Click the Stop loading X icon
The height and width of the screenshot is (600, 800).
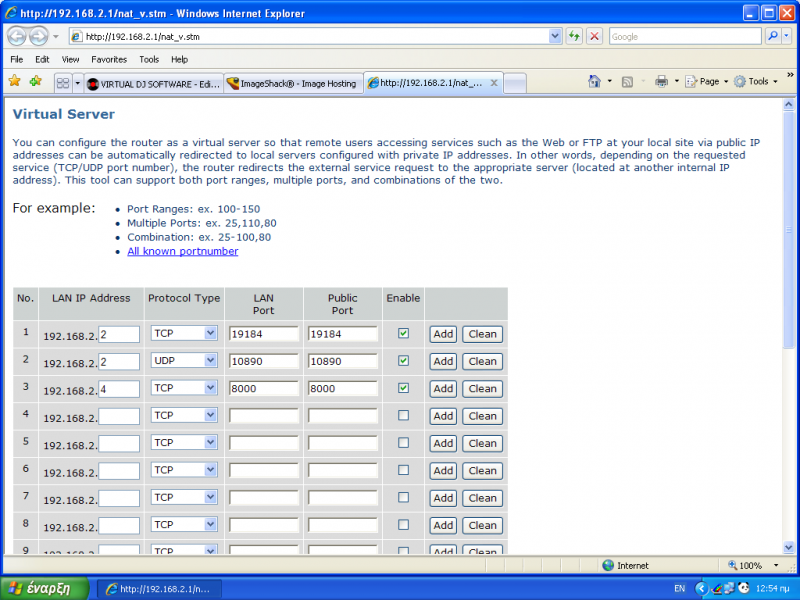tap(594, 36)
